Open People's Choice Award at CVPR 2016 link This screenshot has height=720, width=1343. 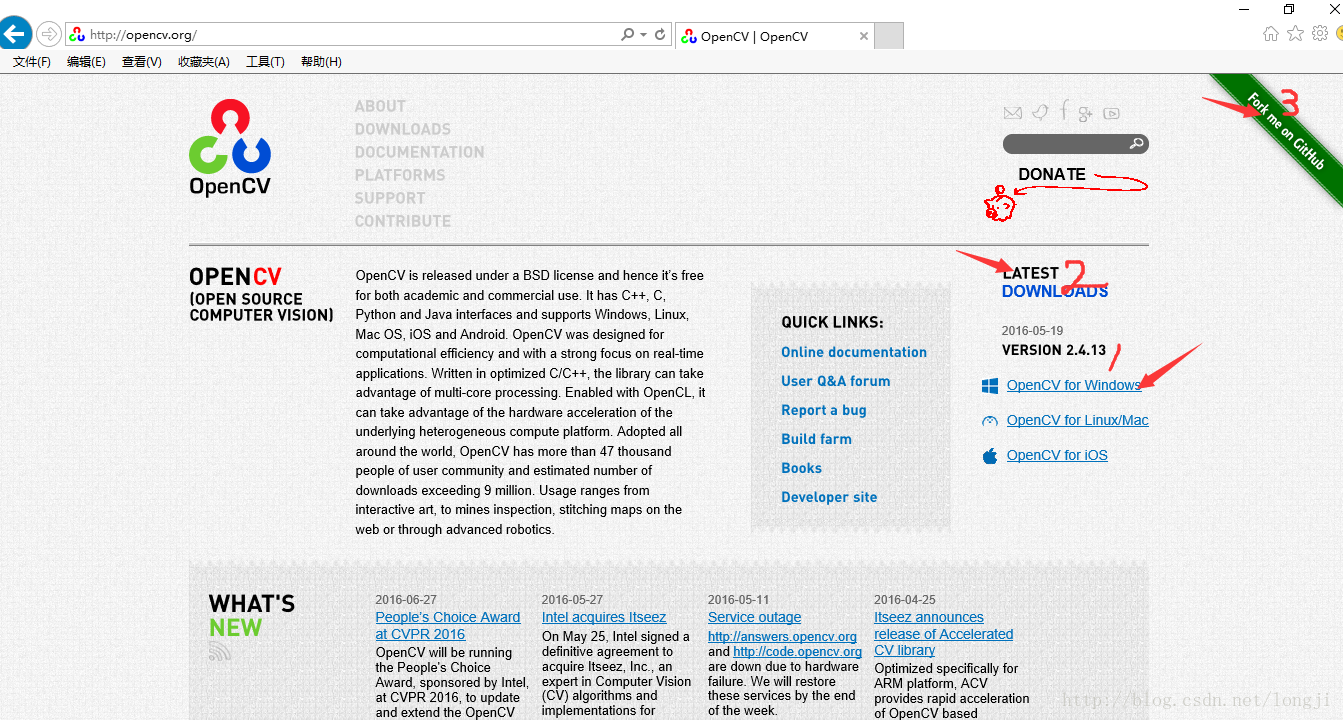point(448,625)
